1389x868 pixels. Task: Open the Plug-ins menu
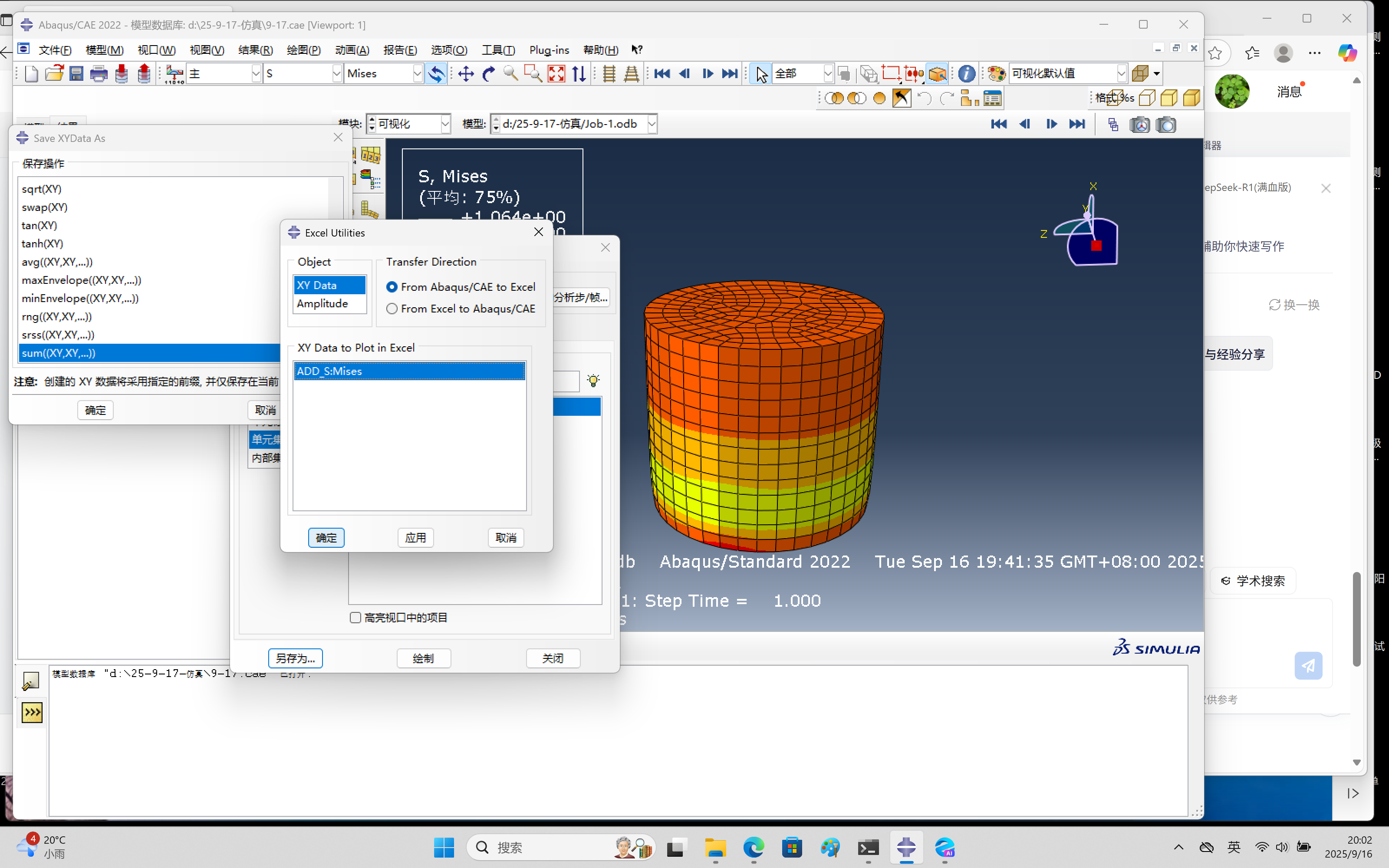click(549, 50)
